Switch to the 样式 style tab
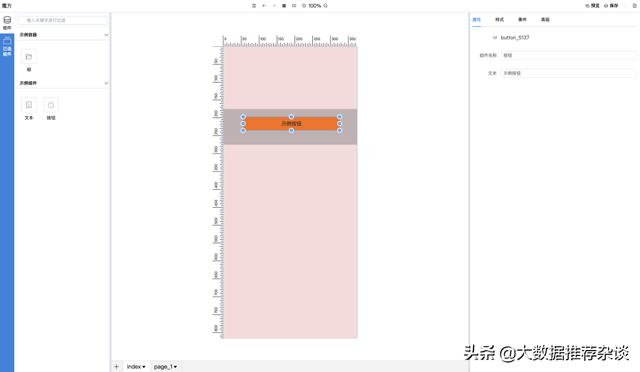The height and width of the screenshot is (372, 640). pos(499,20)
